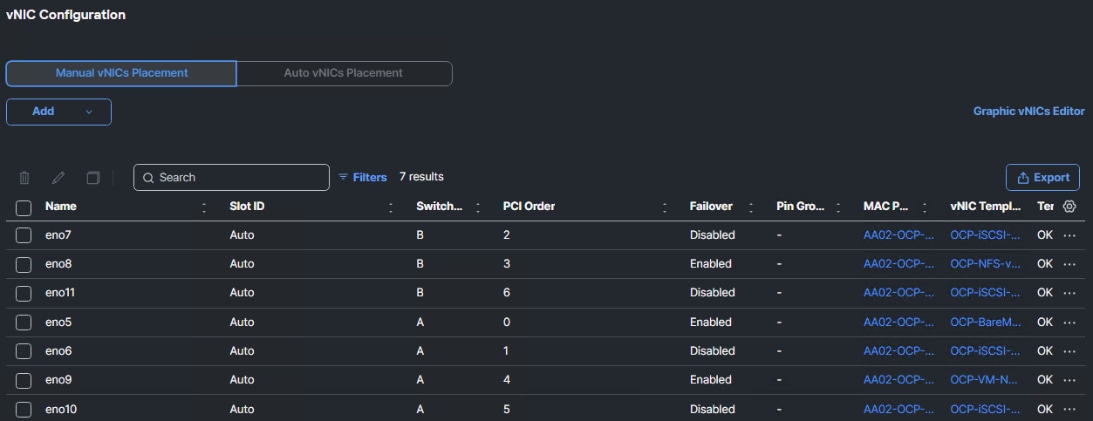The width and height of the screenshot is (1093, 421).
Task: Click the pencil edit icon
Action: click(x=59, y=178)
